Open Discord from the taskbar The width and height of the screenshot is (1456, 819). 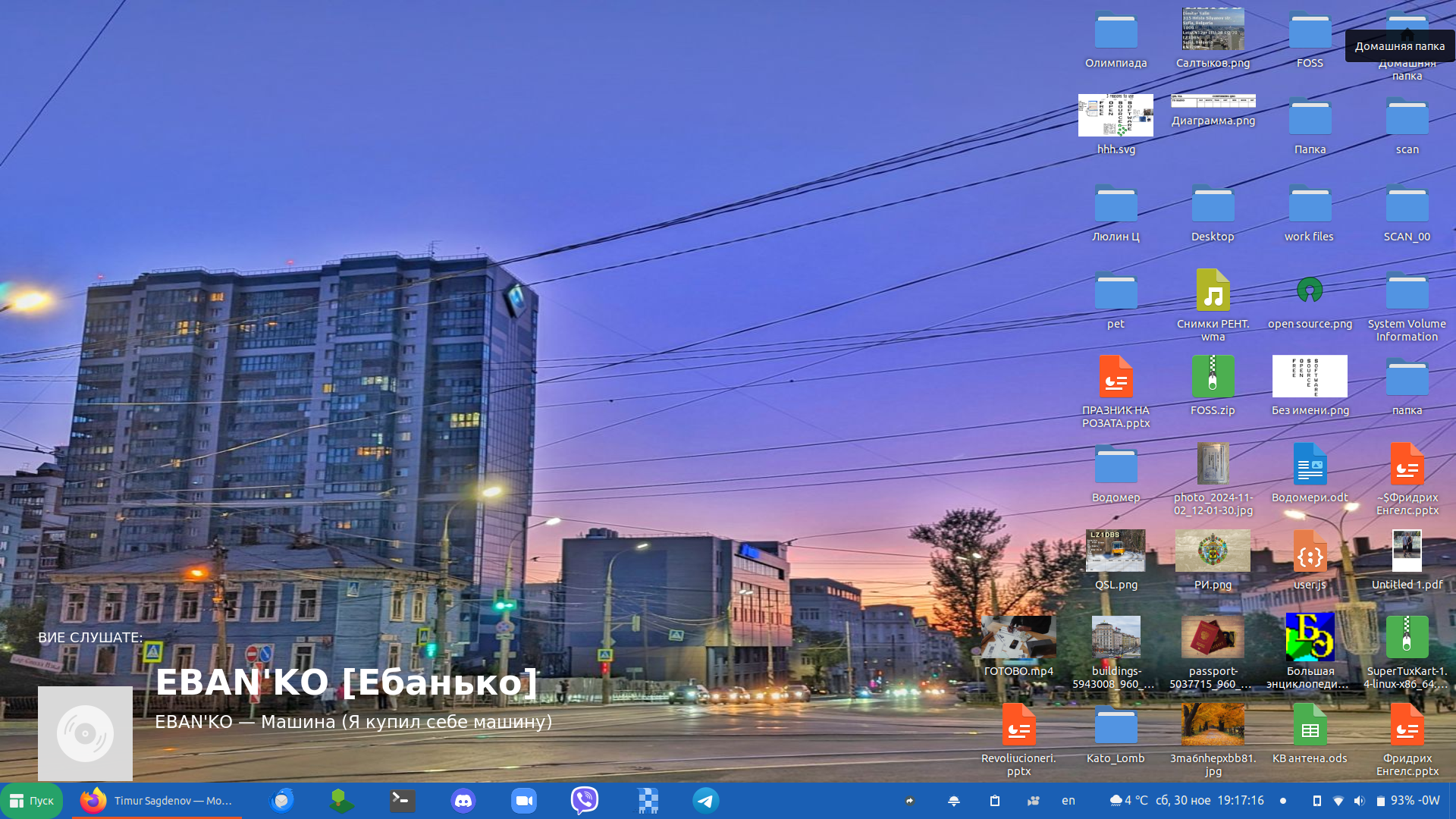pyautogui.click(x=463, y=801)
